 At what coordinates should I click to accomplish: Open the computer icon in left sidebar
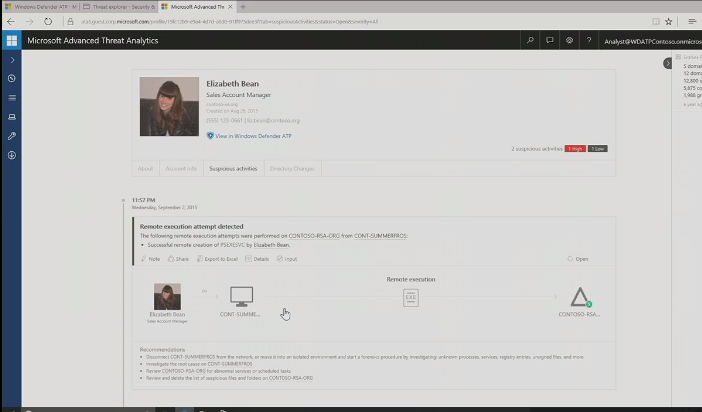pos(11,116)
